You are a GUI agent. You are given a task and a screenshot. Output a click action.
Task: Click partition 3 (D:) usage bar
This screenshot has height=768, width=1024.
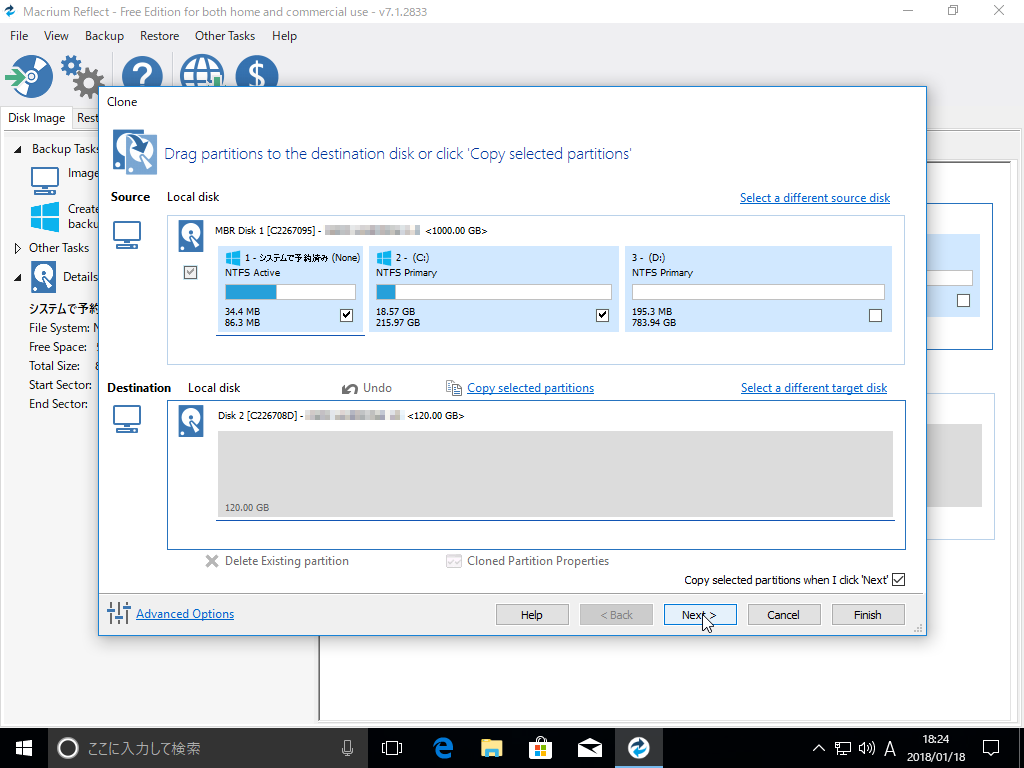click(758, 292)
